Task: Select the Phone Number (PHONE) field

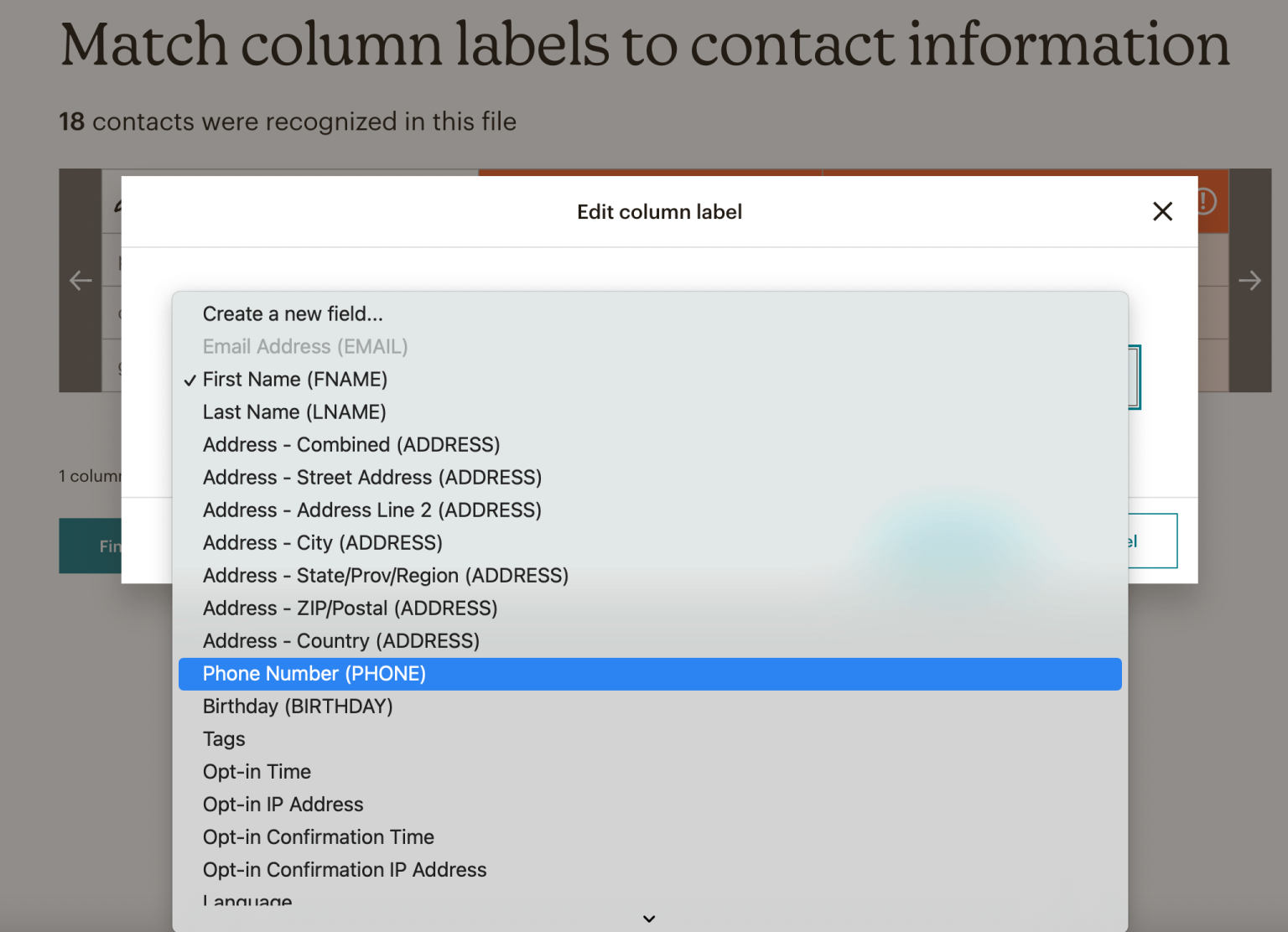Action: click(x=314, y=673)
